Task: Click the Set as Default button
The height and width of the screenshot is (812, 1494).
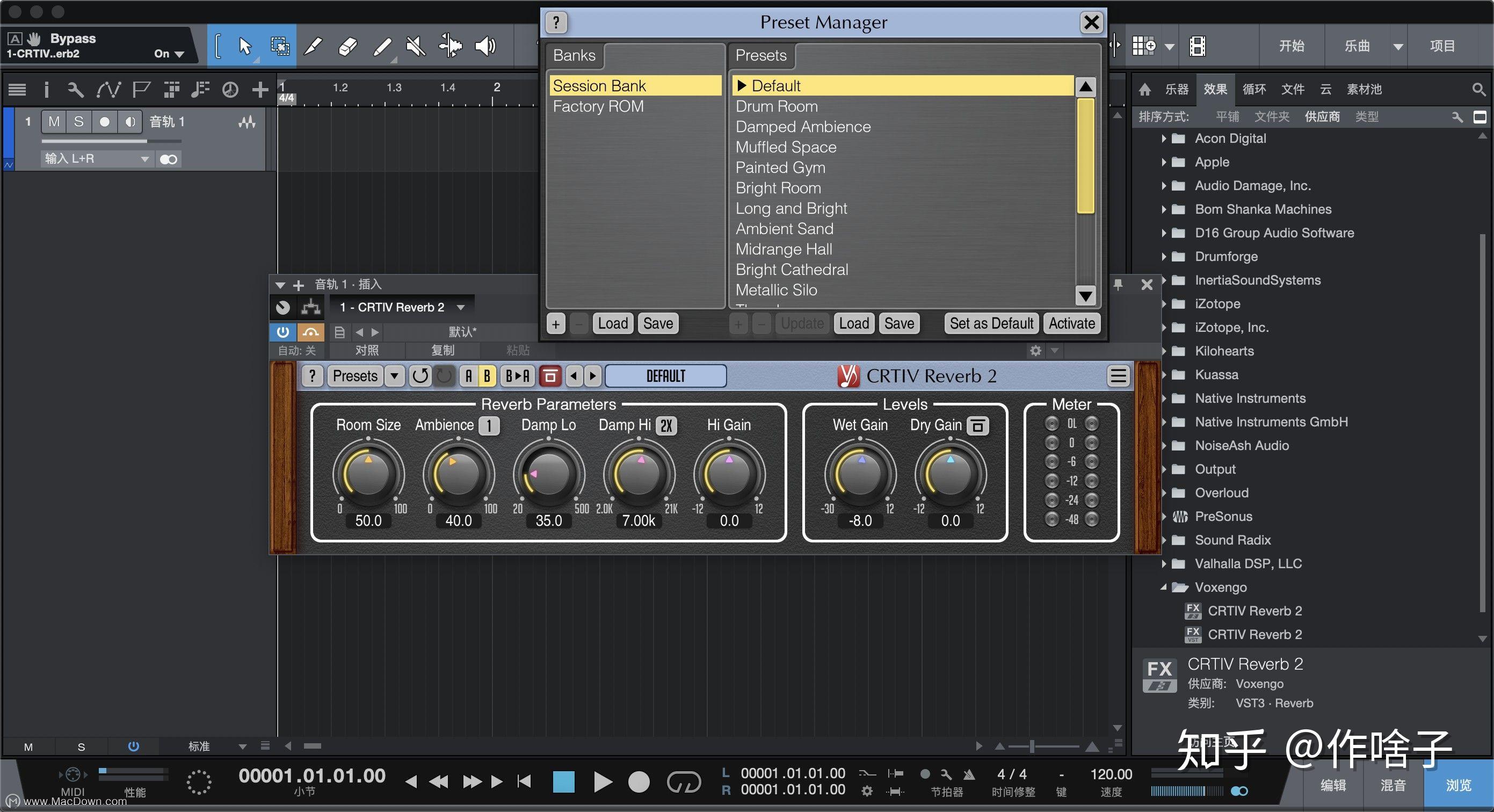Action: [x=991, y=324]
